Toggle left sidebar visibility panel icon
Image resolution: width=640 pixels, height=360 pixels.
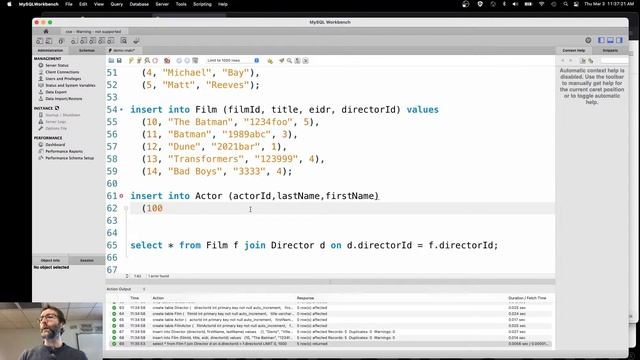coord(601,40)
